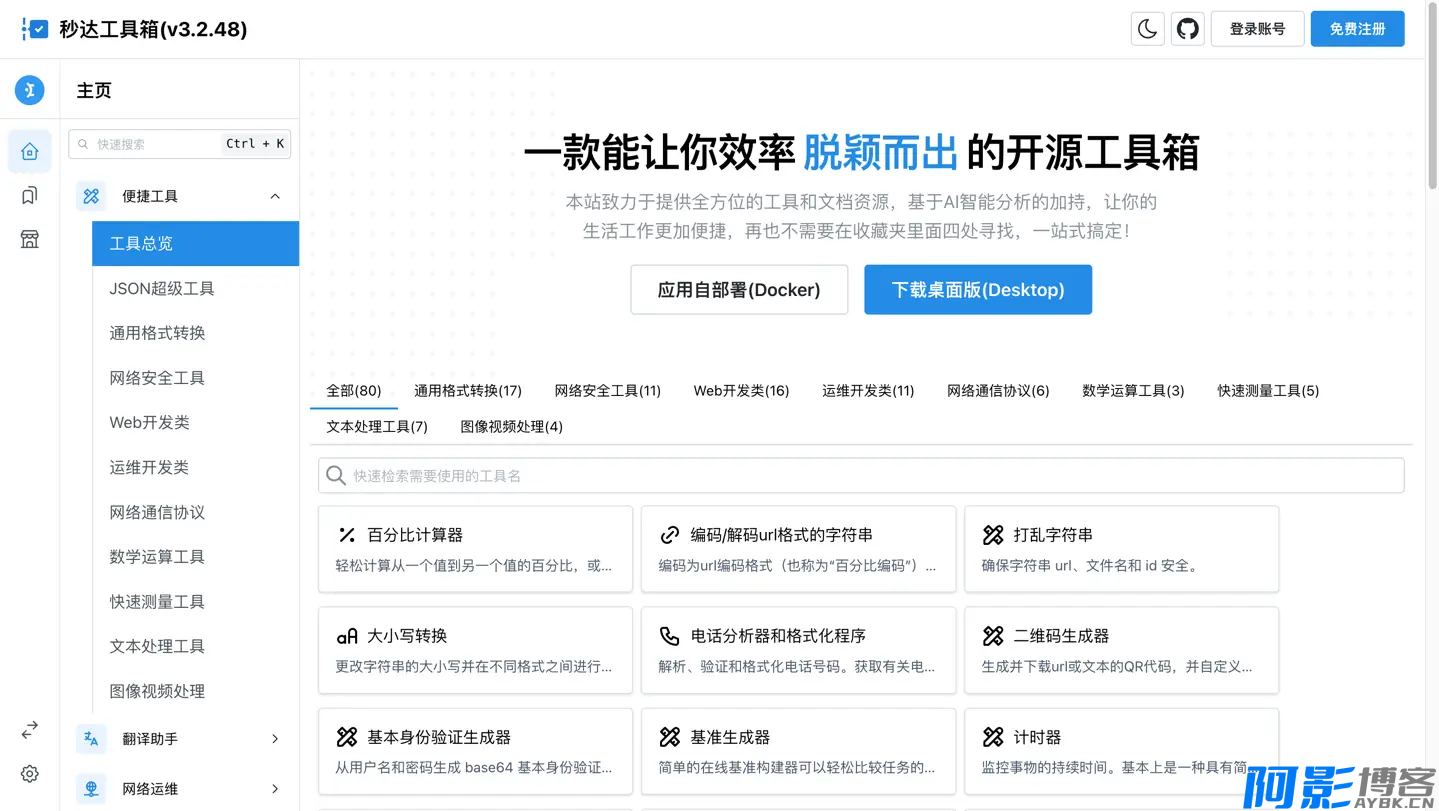Screen dimensions: 1439x811
Task: Open the store icon in left rail
Action: click(x=30, y=239)
